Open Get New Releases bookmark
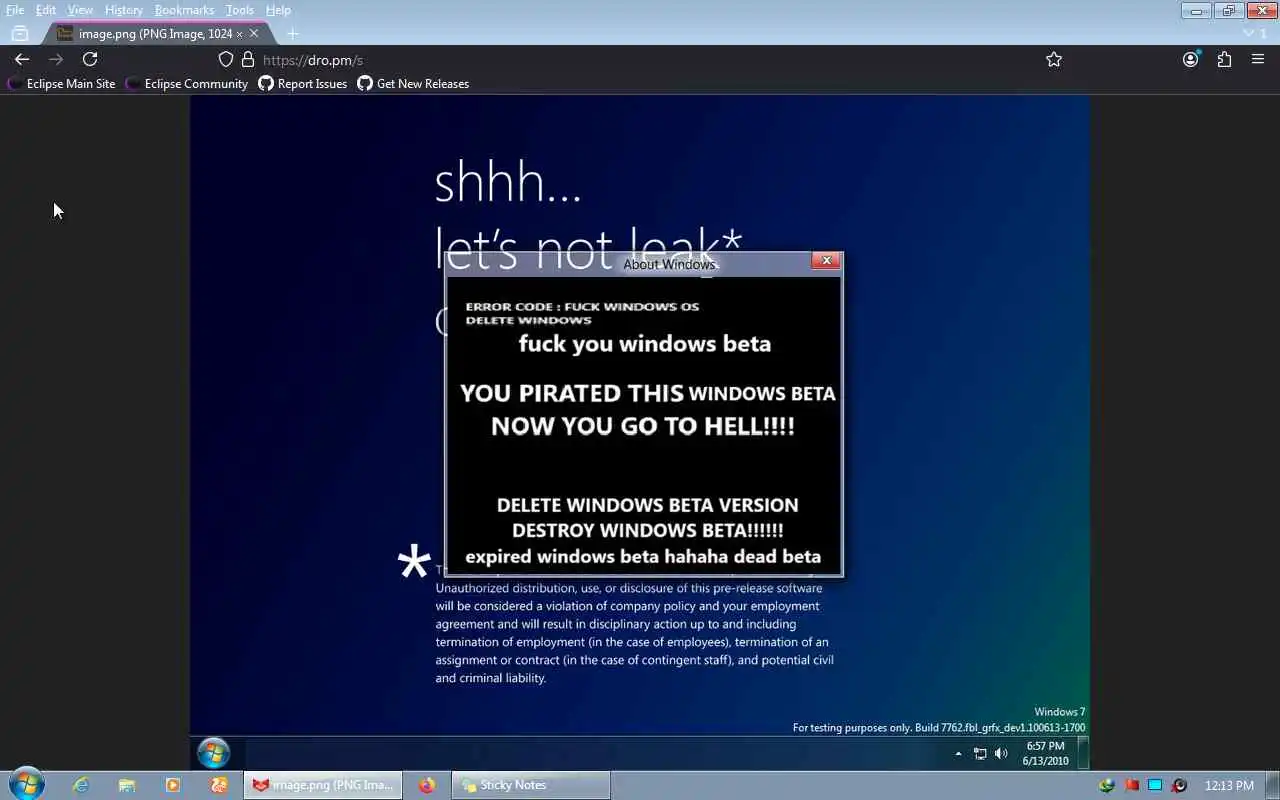The height and width of the screenshot is (800, 1280). pyautogui.click(x=413, y=84)
